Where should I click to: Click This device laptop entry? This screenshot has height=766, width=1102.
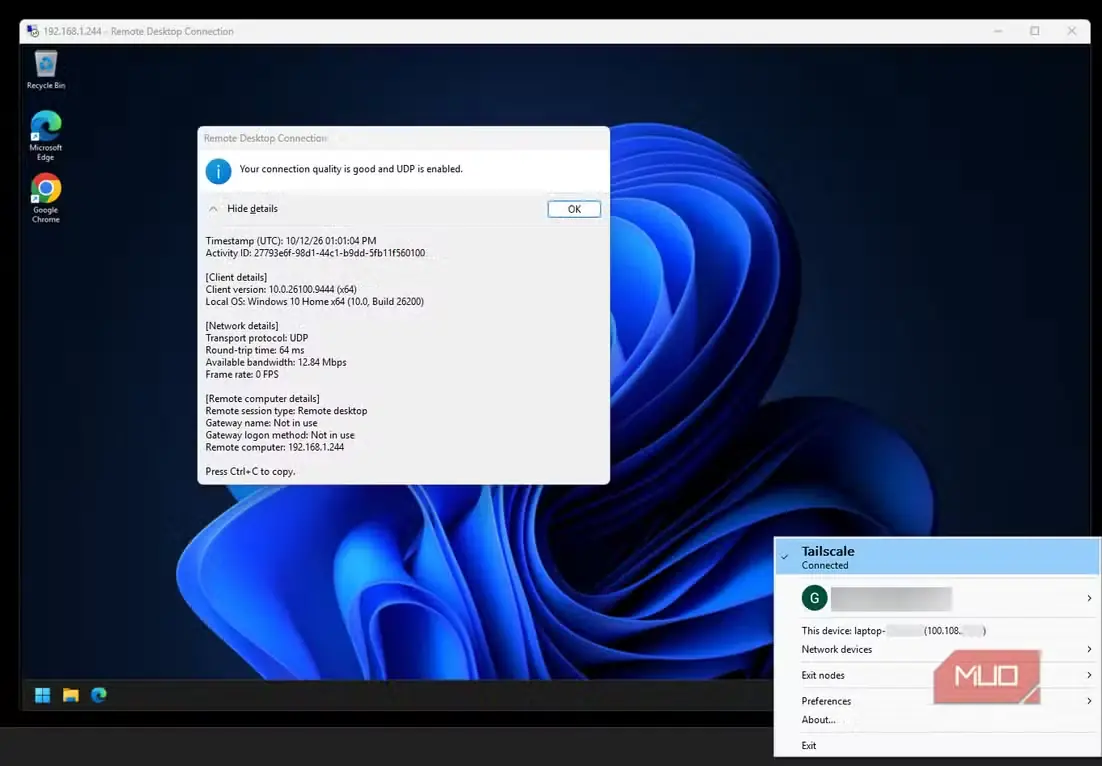[893, 630]
